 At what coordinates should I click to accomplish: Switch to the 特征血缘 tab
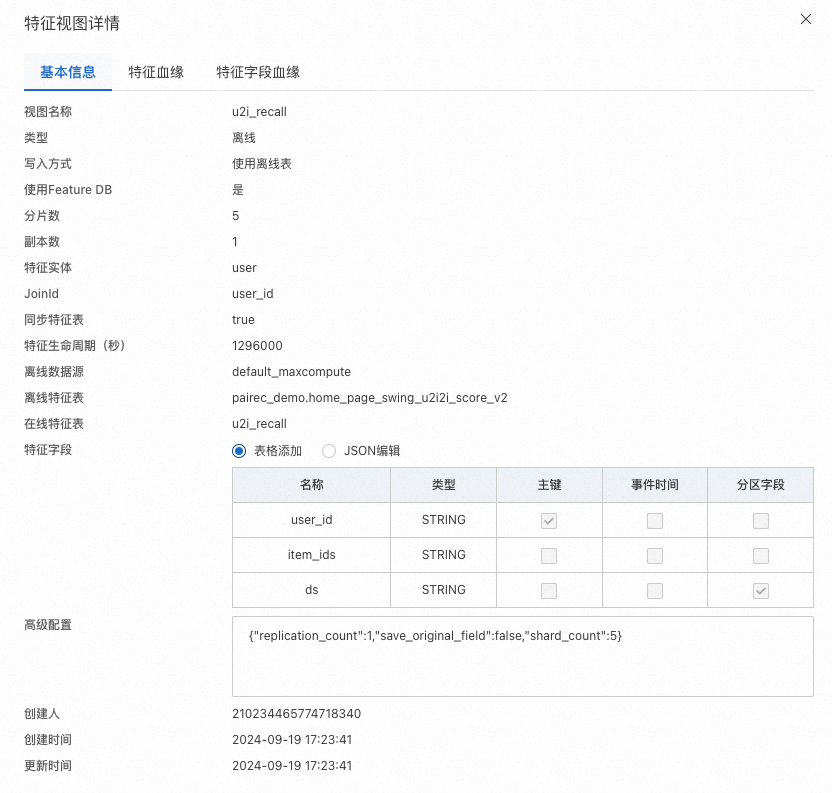click(x=155, y=72)
